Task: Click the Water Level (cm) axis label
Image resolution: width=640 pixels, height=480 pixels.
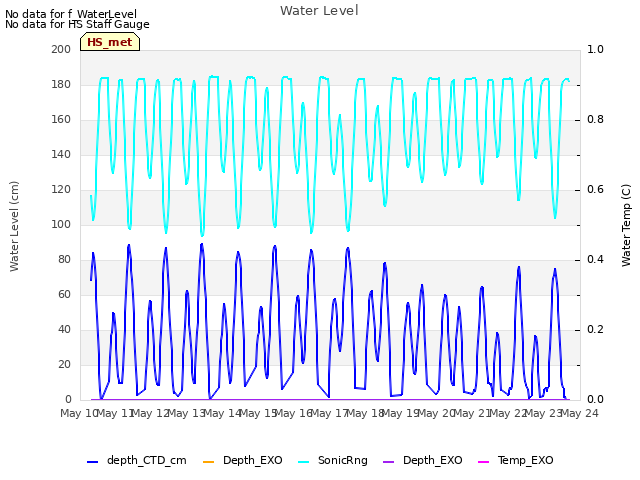Action: pos(14,226)
